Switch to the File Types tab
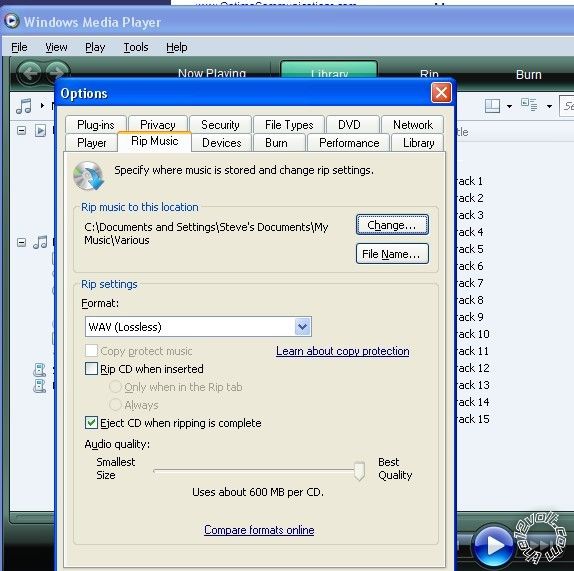574x571 pixels. tap(289, 125)
